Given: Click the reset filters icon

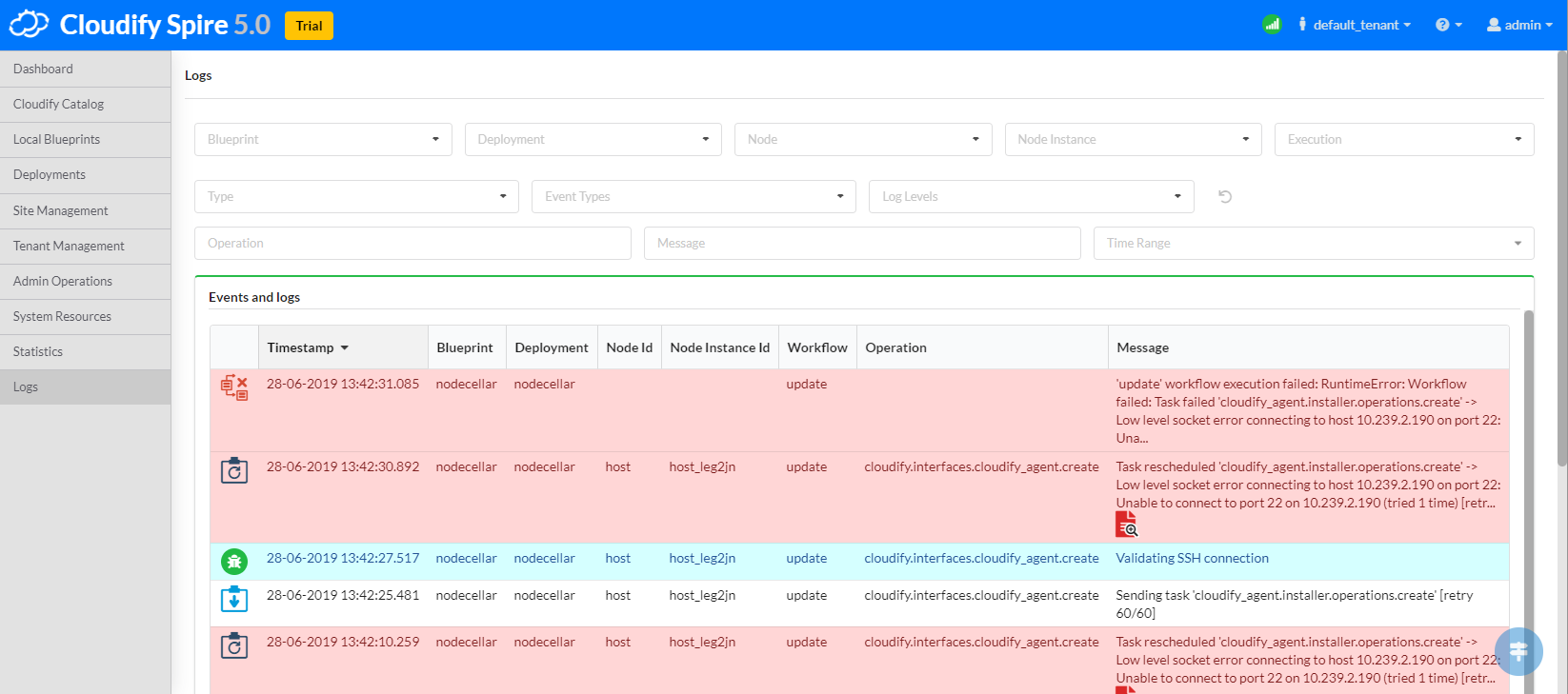Looking at the screenshot, I should click(1225, 196).
